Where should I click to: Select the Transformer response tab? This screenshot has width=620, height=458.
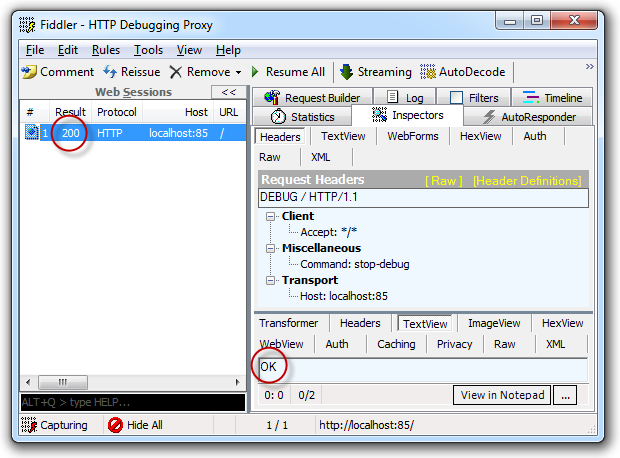click(x=289, y=324)
